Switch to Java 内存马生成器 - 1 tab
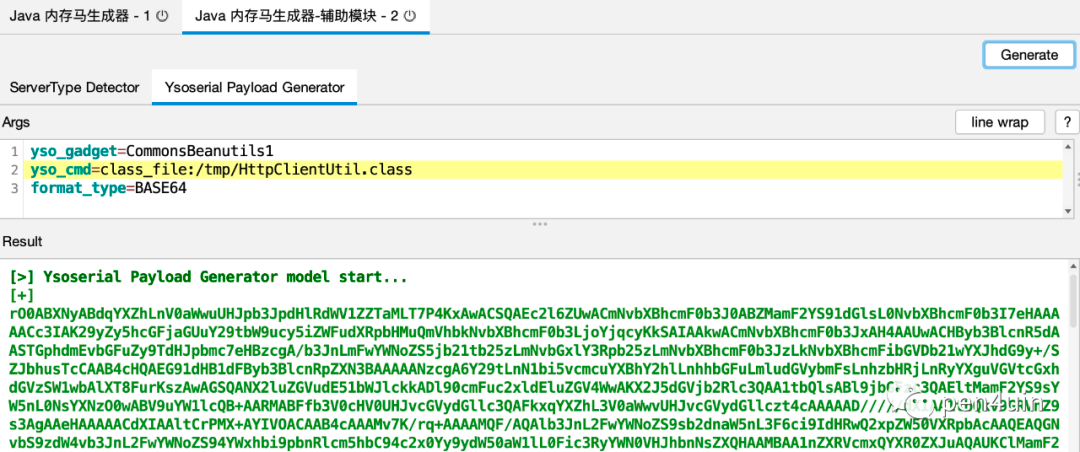1080x452 pixels. click(90, 16)
